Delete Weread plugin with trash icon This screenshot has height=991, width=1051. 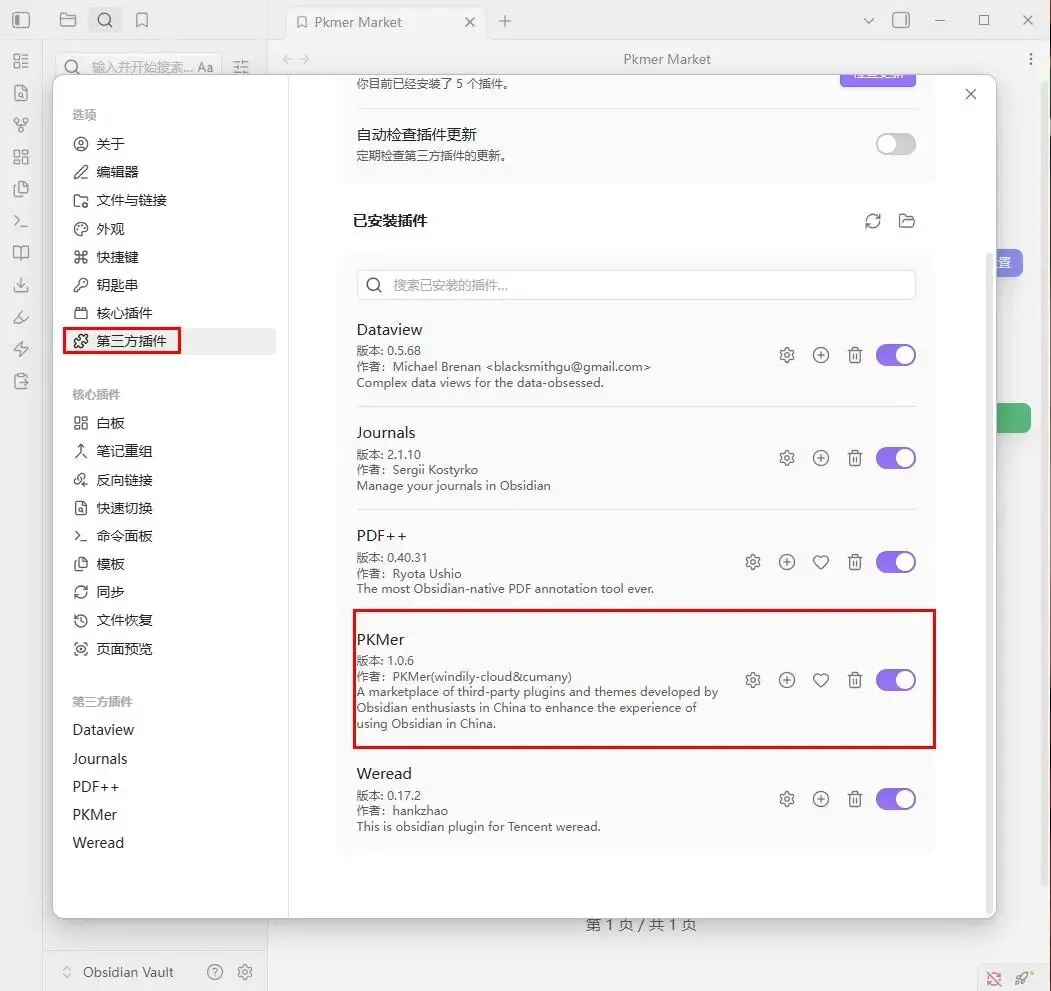[x=855, y=799]
